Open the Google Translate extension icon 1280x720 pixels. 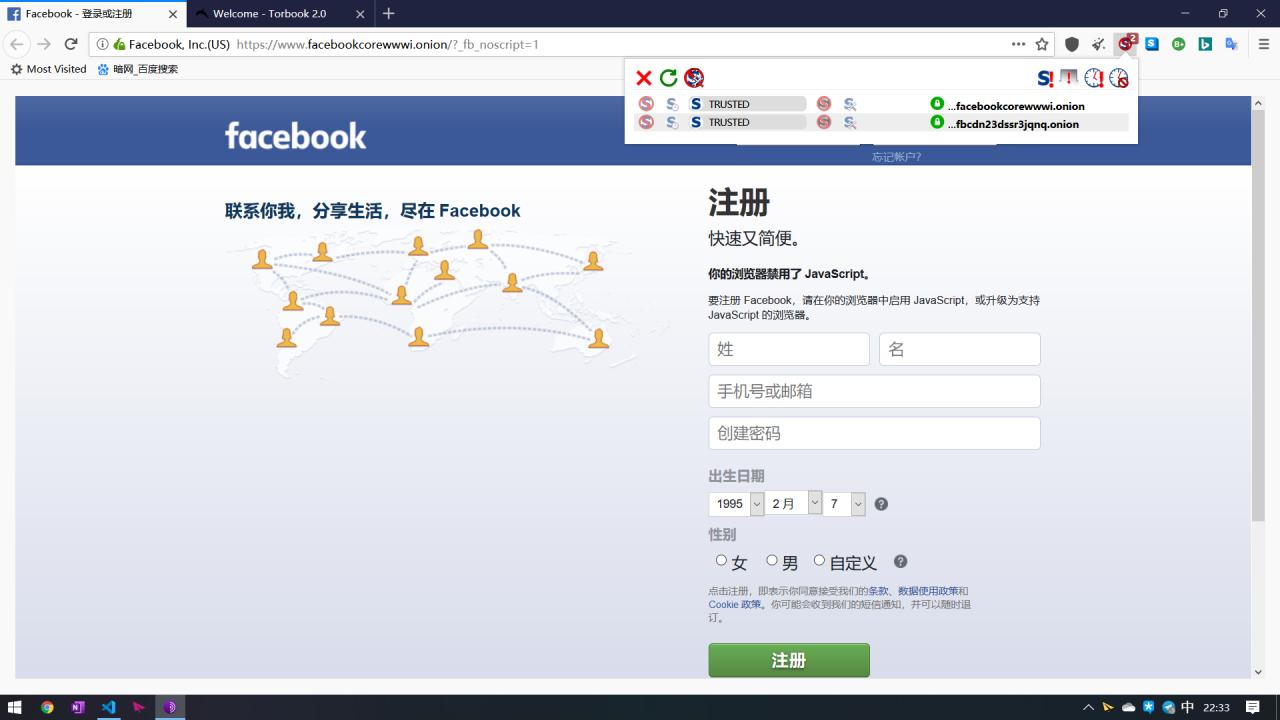[1232, 44]
